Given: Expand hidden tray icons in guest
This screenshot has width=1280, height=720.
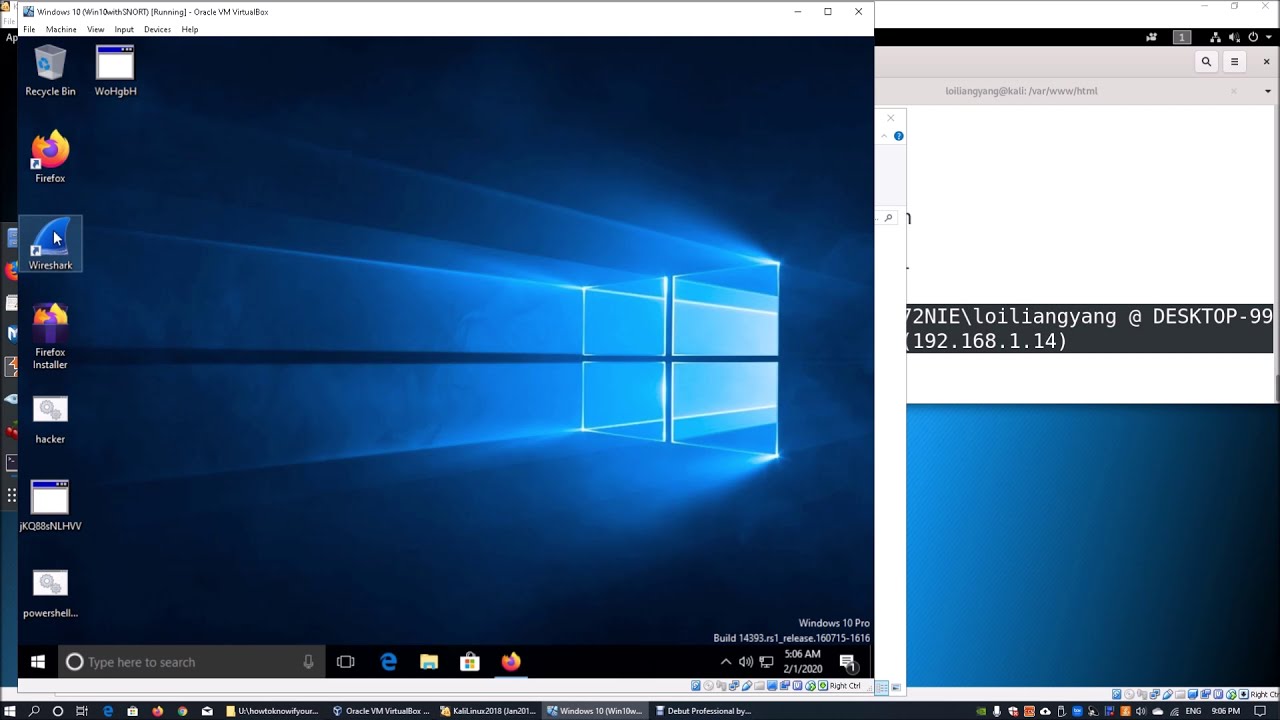Looking at the screenshot, I should (726, 662).
